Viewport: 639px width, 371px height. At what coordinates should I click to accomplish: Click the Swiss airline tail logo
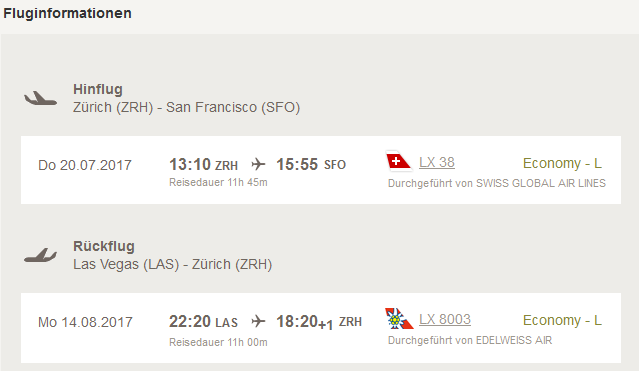399,161
